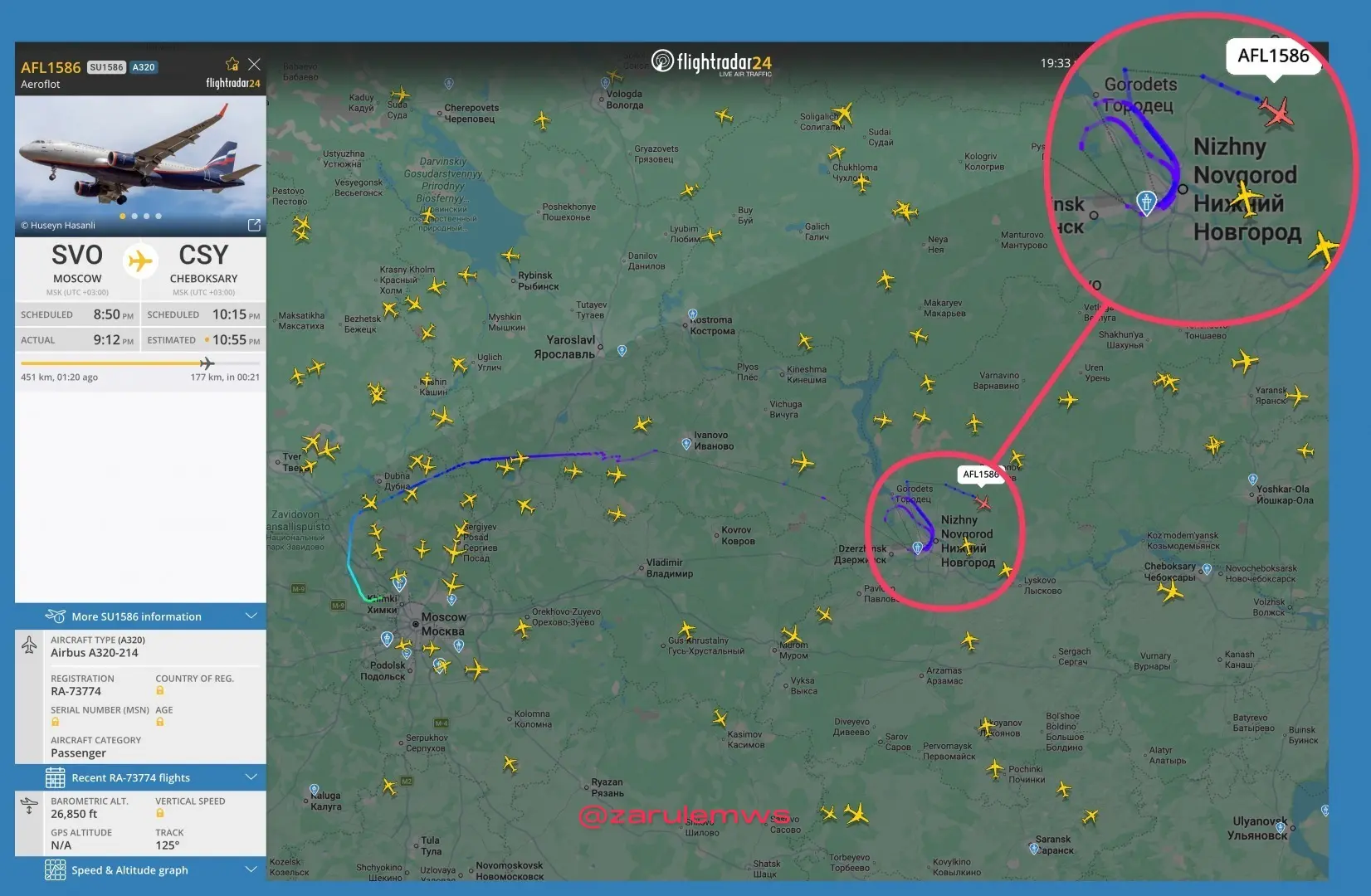Click the airport pin at Cherepovets
This screenshot has width=1371, height=896.
pos(449,84)
